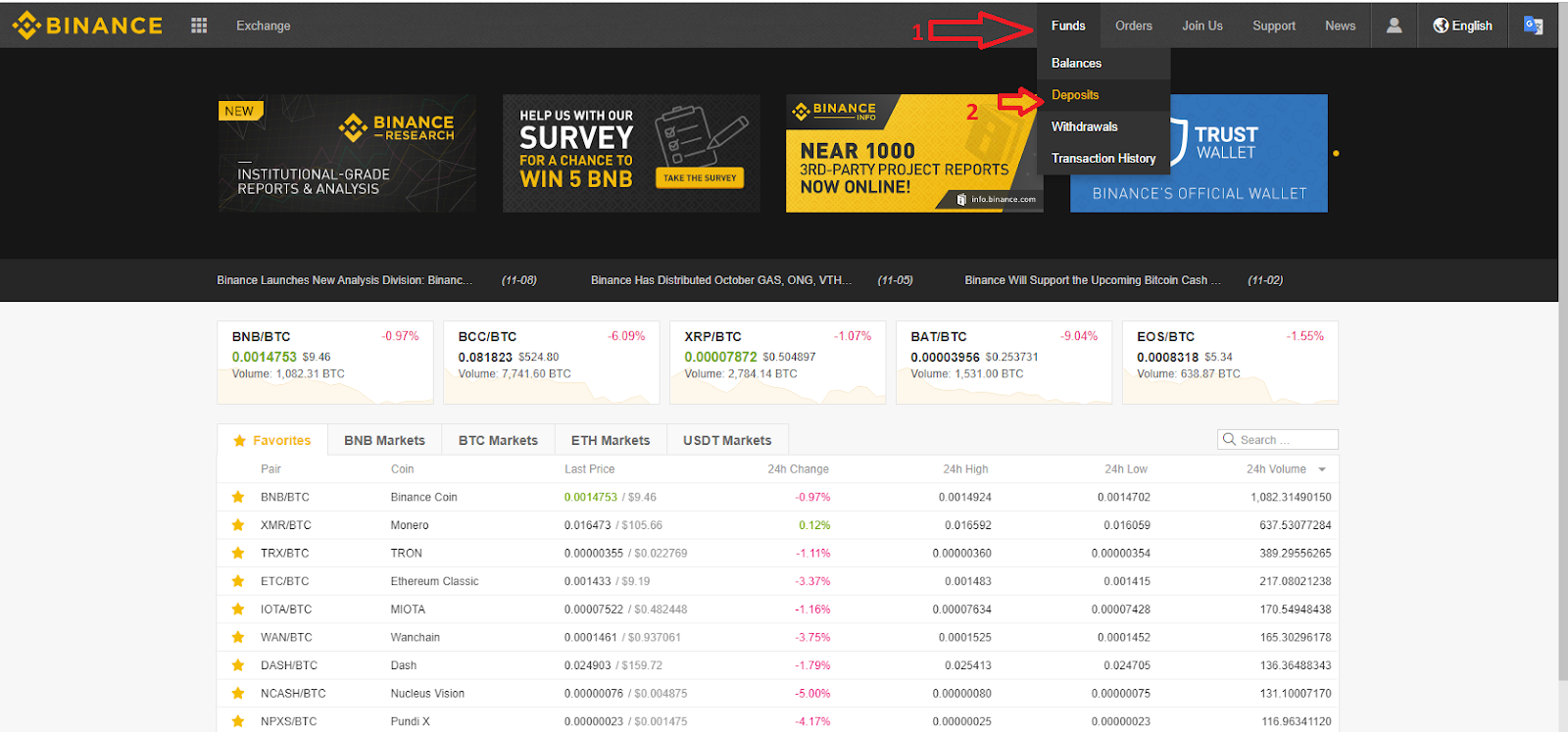1568x732 pixels.
Task: Unfavorite the XMR/BTC star
Action: (x=238, y=525)
